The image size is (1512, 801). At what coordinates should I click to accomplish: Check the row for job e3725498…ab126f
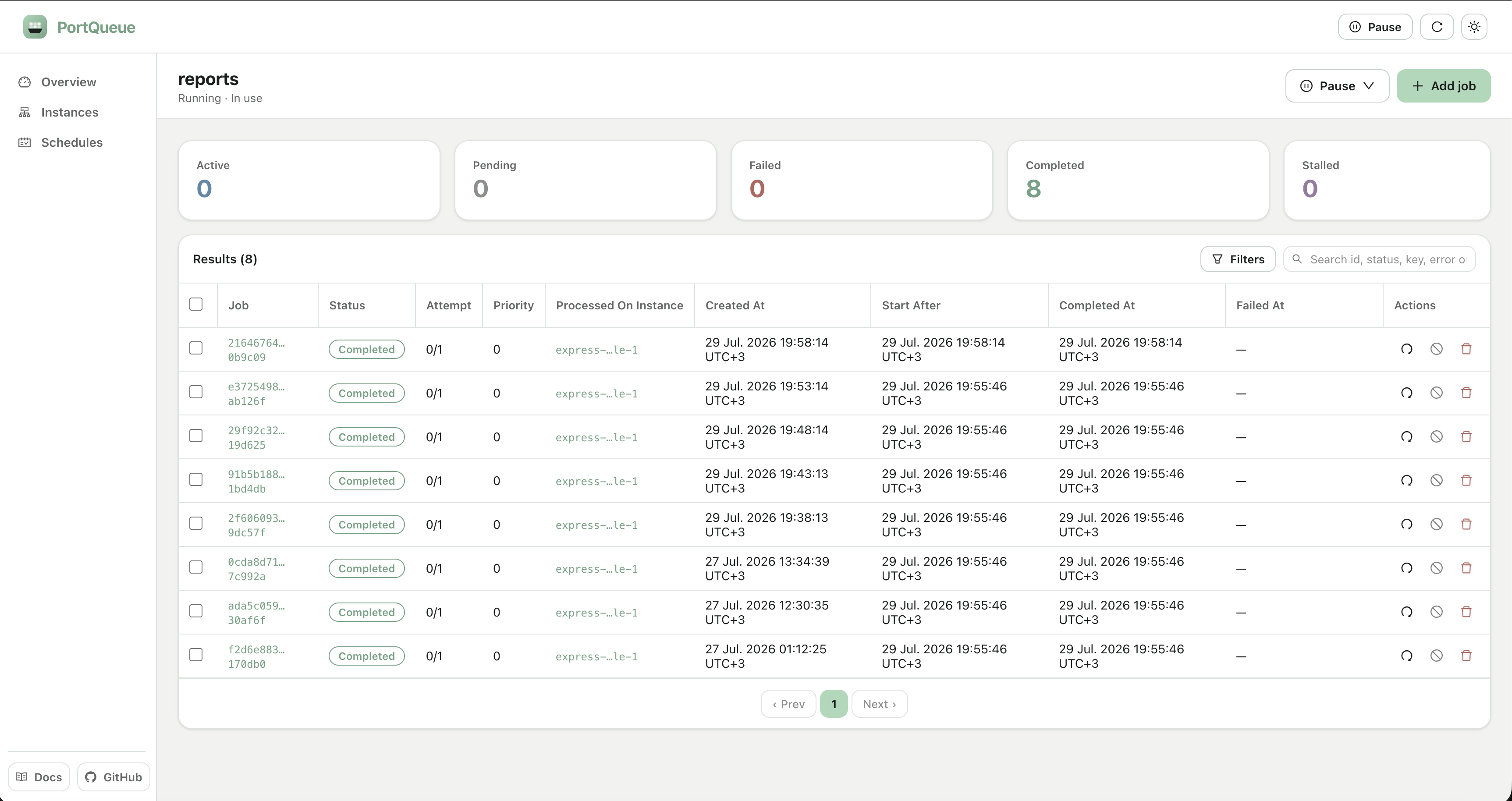196,392
